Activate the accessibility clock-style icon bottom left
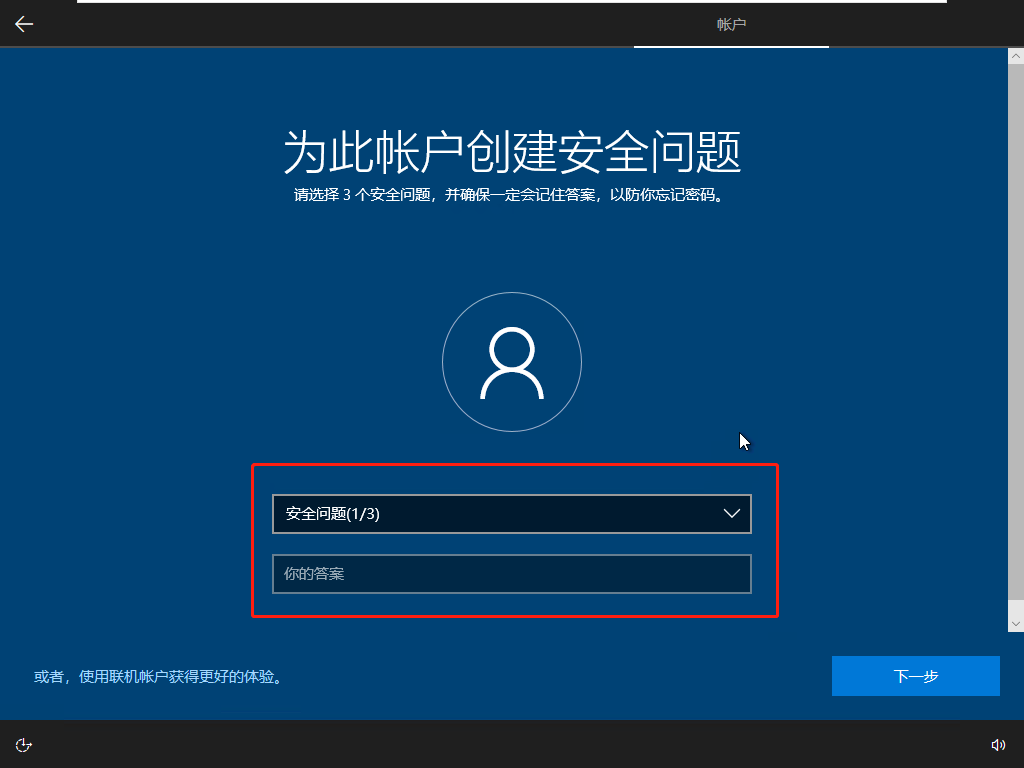 click(23, 744)
